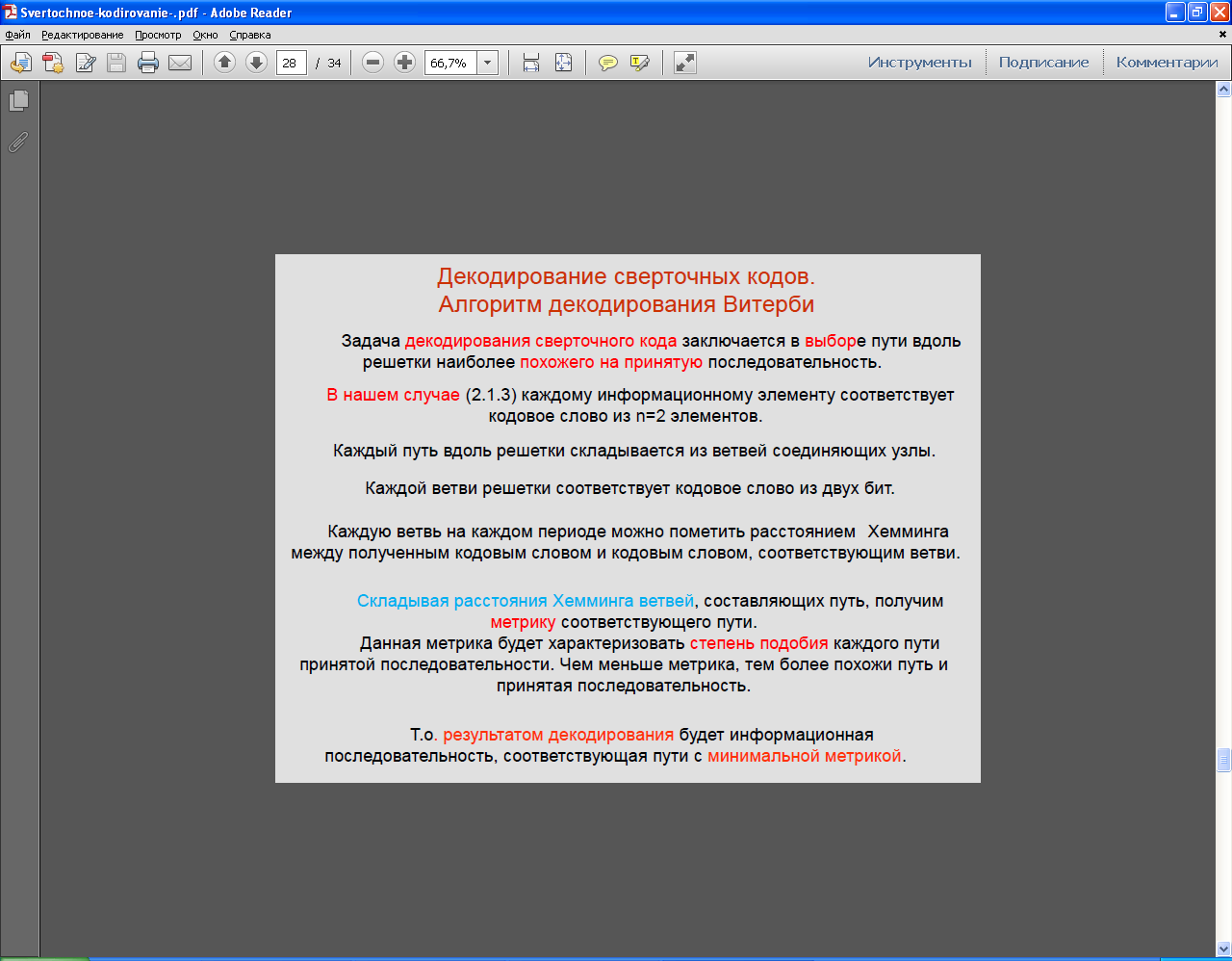Select the Highlight text tool
Viewport: 1232px width, 961px height.
pos(640,63)
